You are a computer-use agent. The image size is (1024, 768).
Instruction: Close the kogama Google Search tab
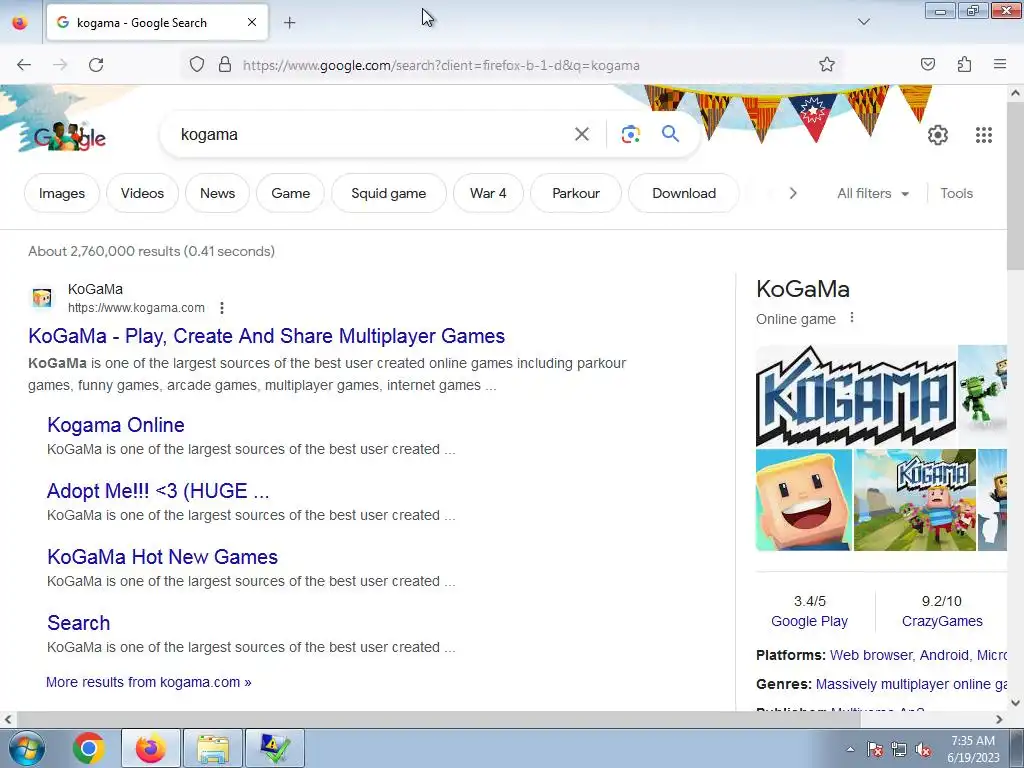coord(252,22)
